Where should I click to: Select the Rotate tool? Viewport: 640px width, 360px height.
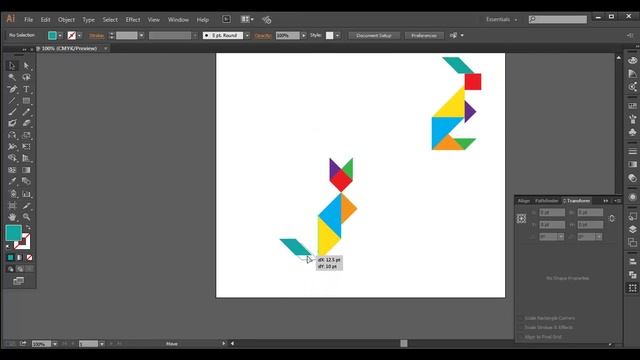pos(12,135)
